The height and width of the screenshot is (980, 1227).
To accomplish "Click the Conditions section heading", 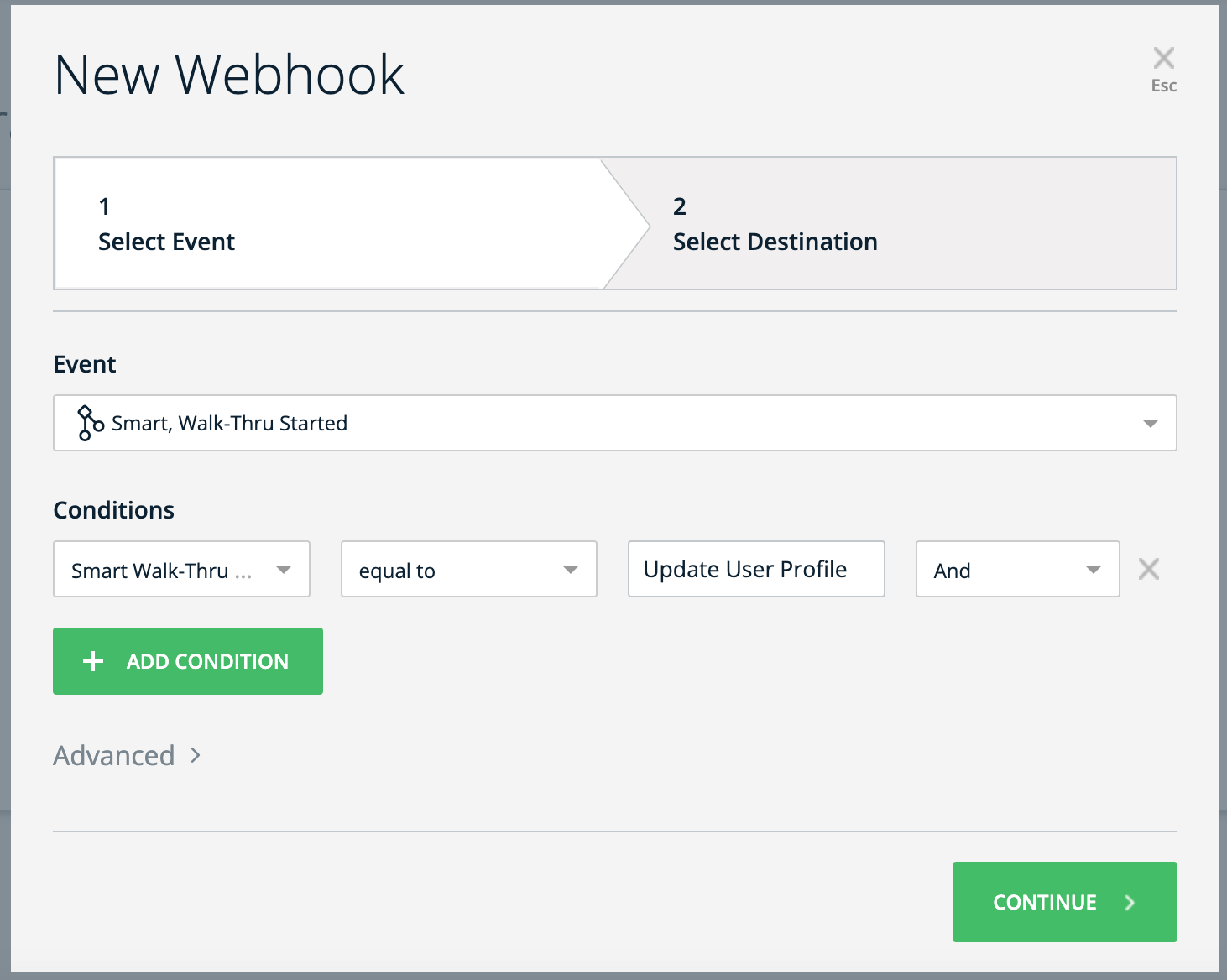I will 113,509.
